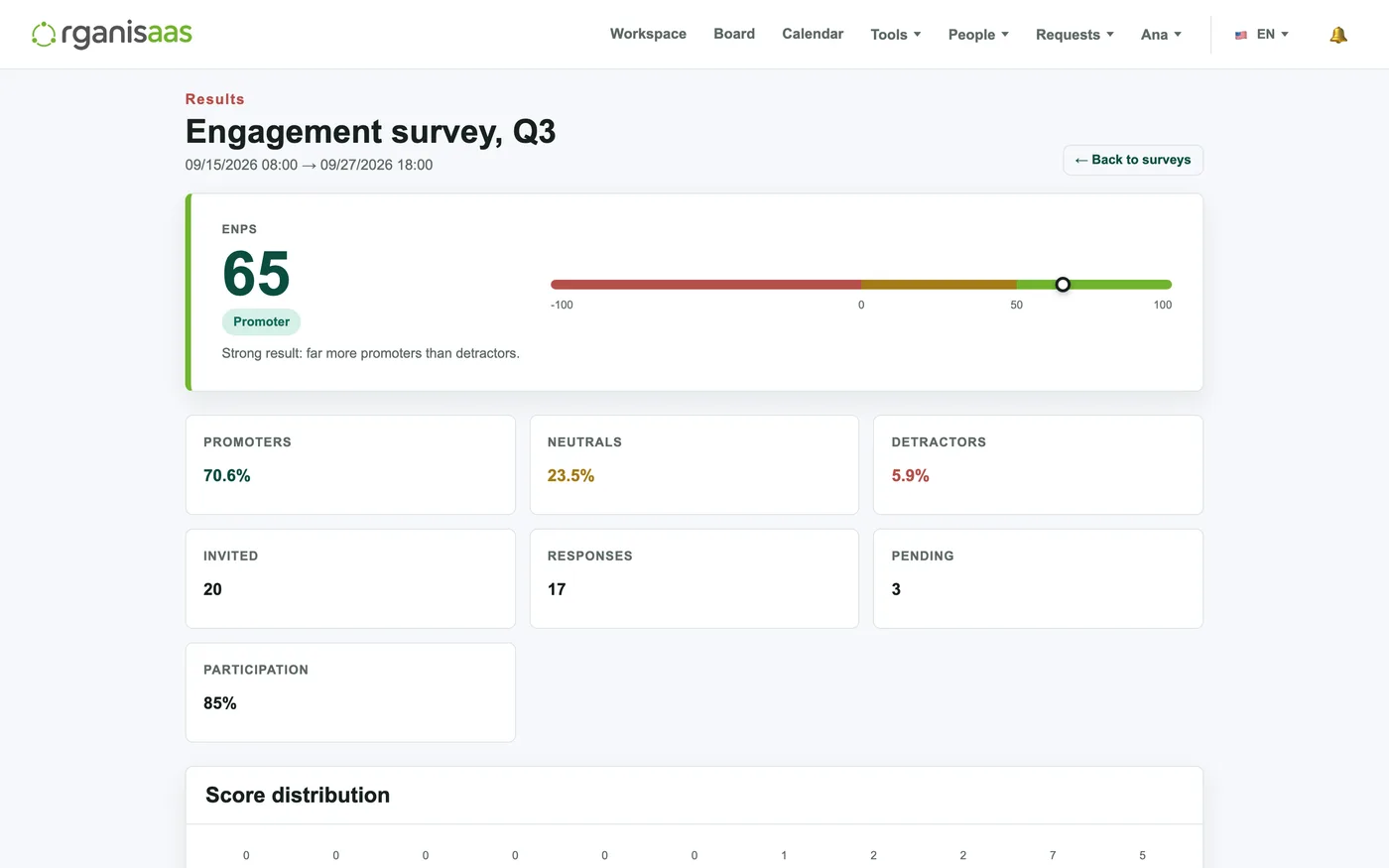The height and width of the screenshot is (868, 1389).
Task: Select the Engagement survey, Q3 title
Action: tap(370, 132)
